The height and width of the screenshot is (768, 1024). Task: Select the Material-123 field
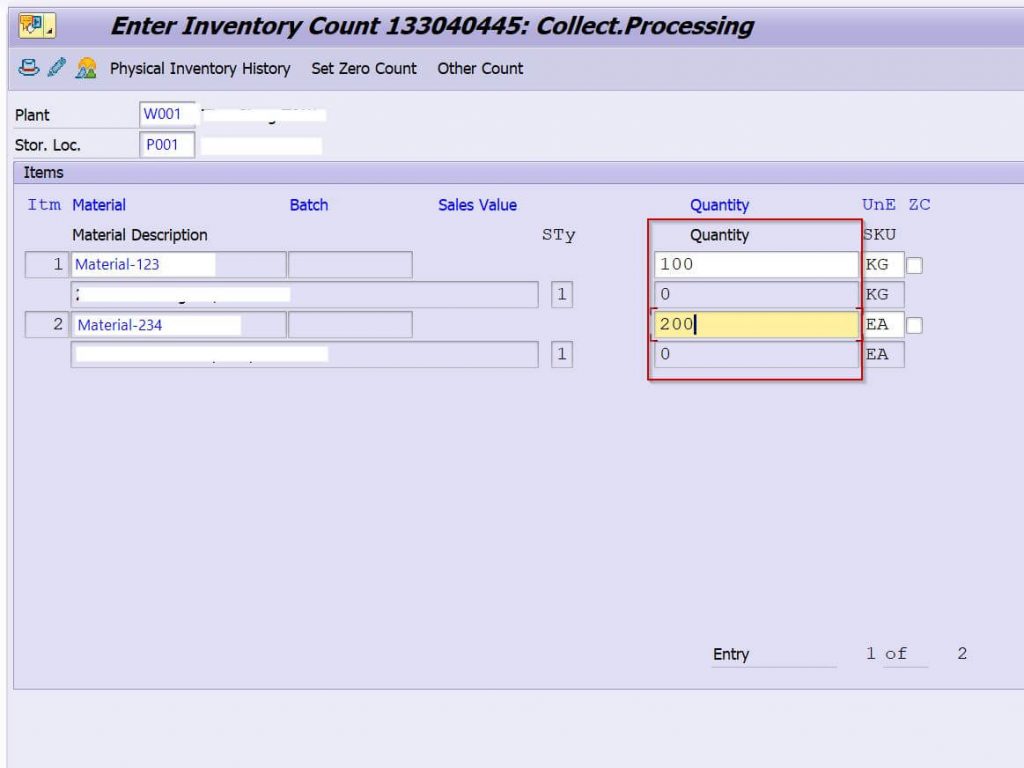(x=178, y=264)
